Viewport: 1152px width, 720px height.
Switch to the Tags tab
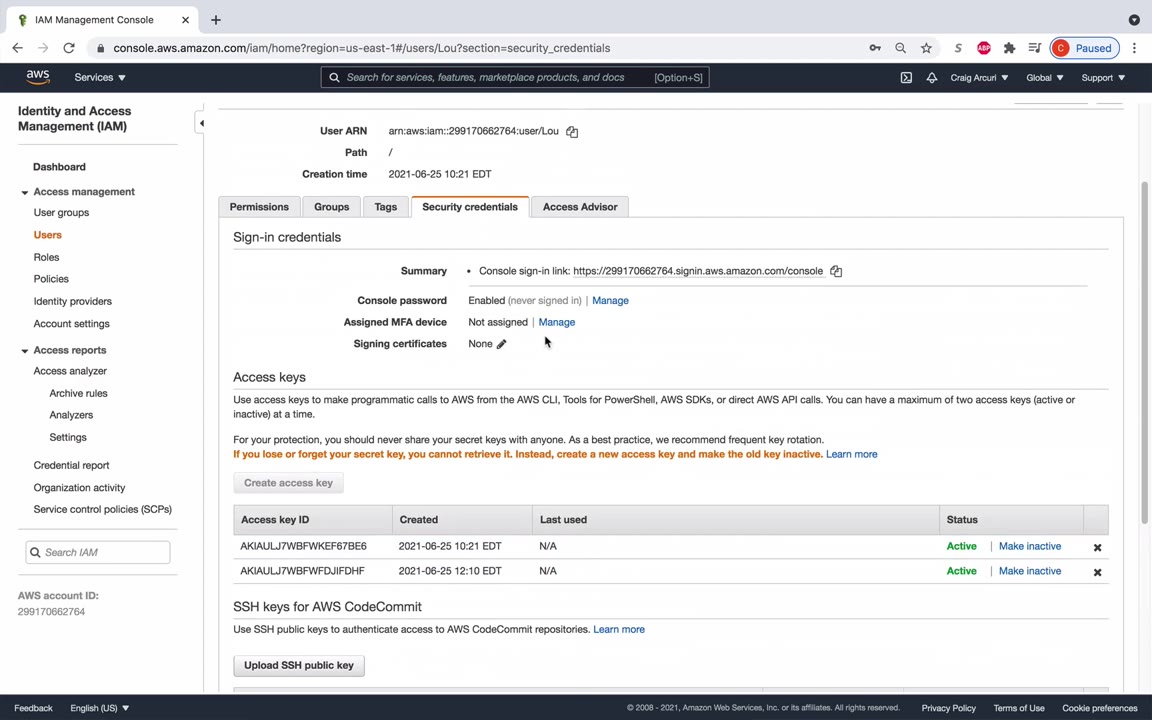[386, 207]
